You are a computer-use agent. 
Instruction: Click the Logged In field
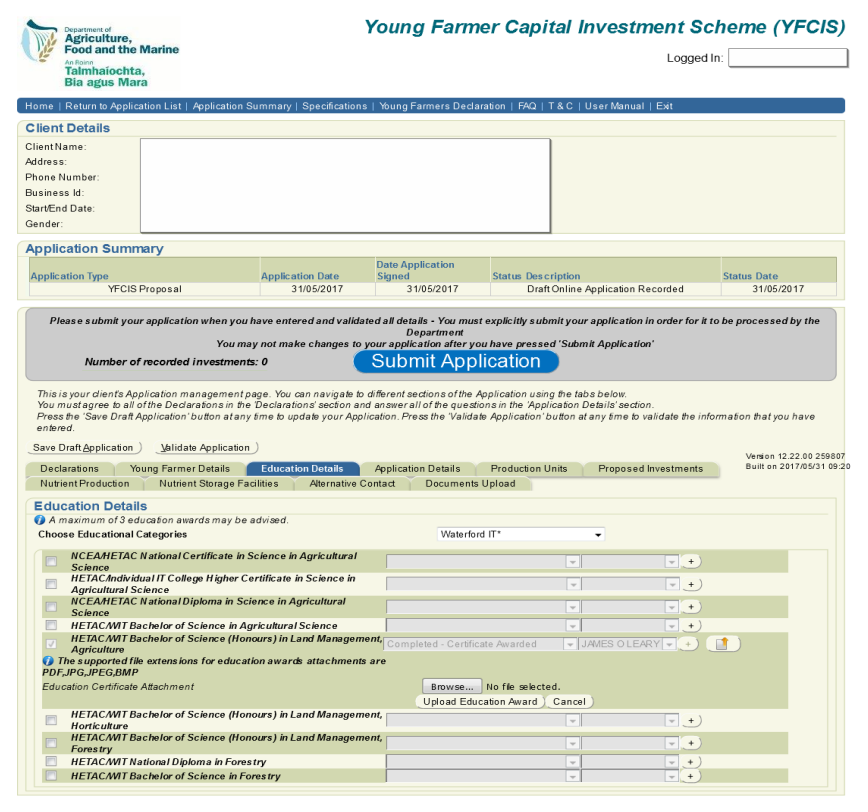tap(788, 58)
